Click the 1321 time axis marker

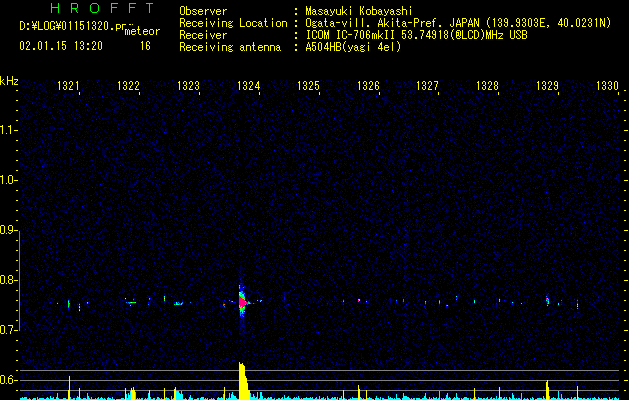[68, 86]
